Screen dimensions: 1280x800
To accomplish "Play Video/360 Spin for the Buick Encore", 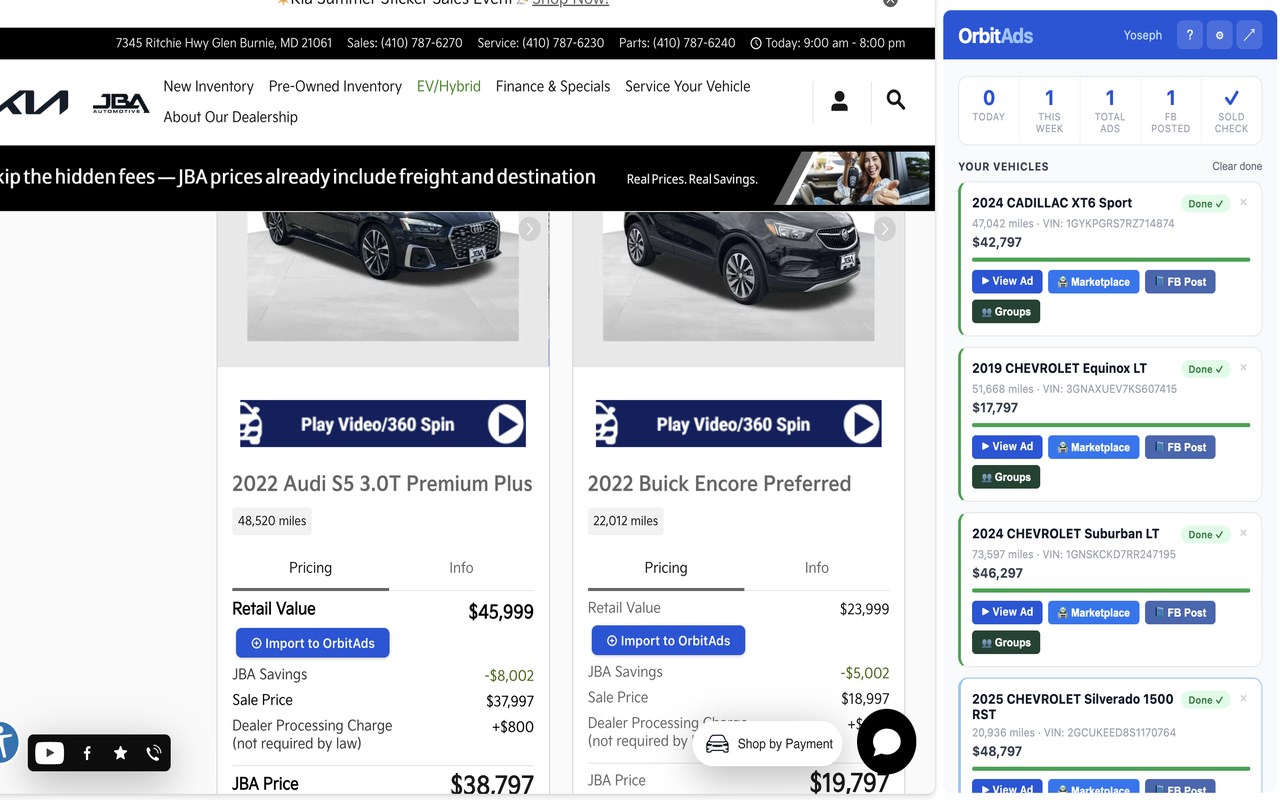I will pyautogui.click(x=738, y=424).
